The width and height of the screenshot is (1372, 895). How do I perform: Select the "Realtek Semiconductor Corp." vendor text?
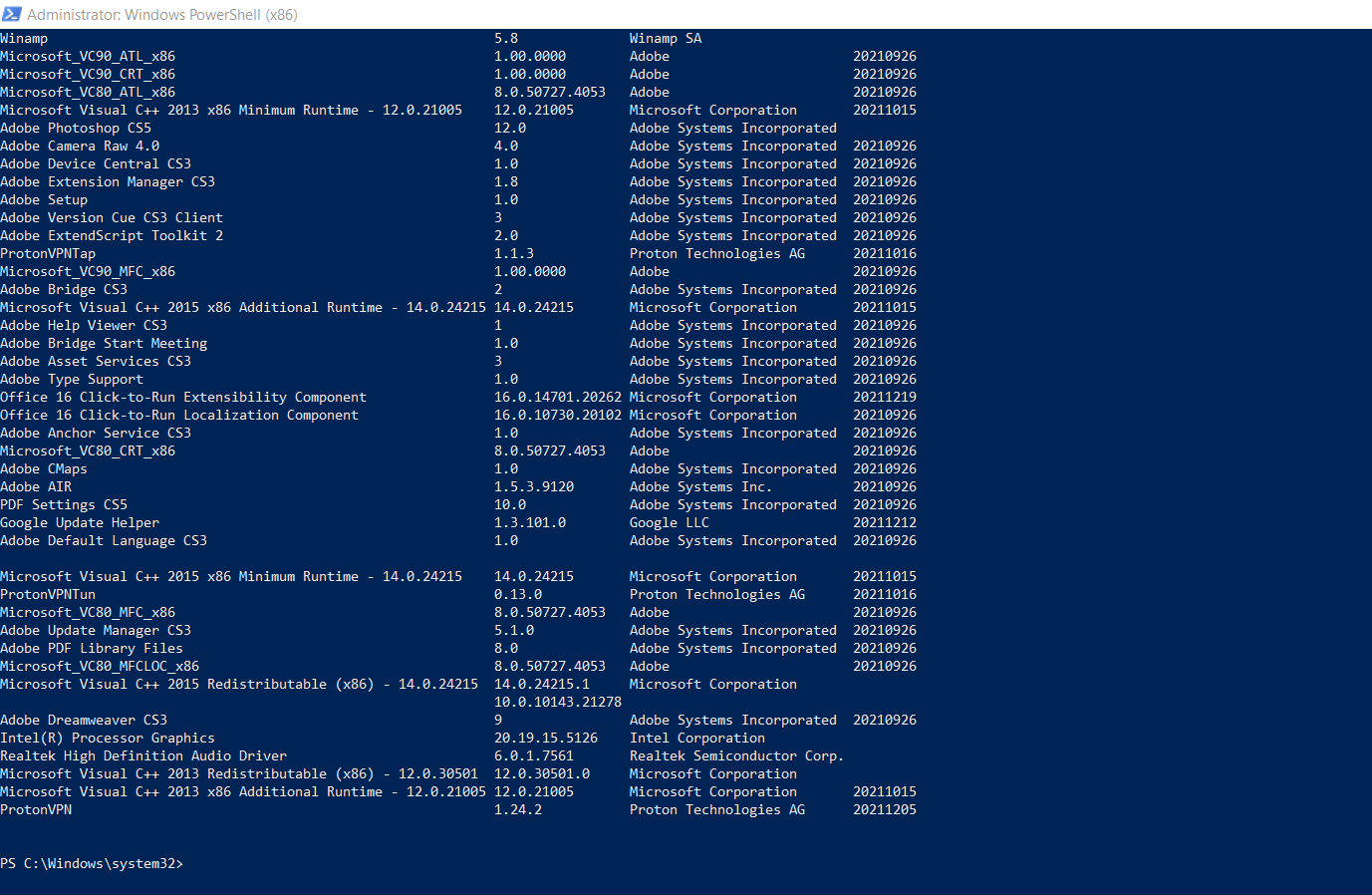click(737, 756)
